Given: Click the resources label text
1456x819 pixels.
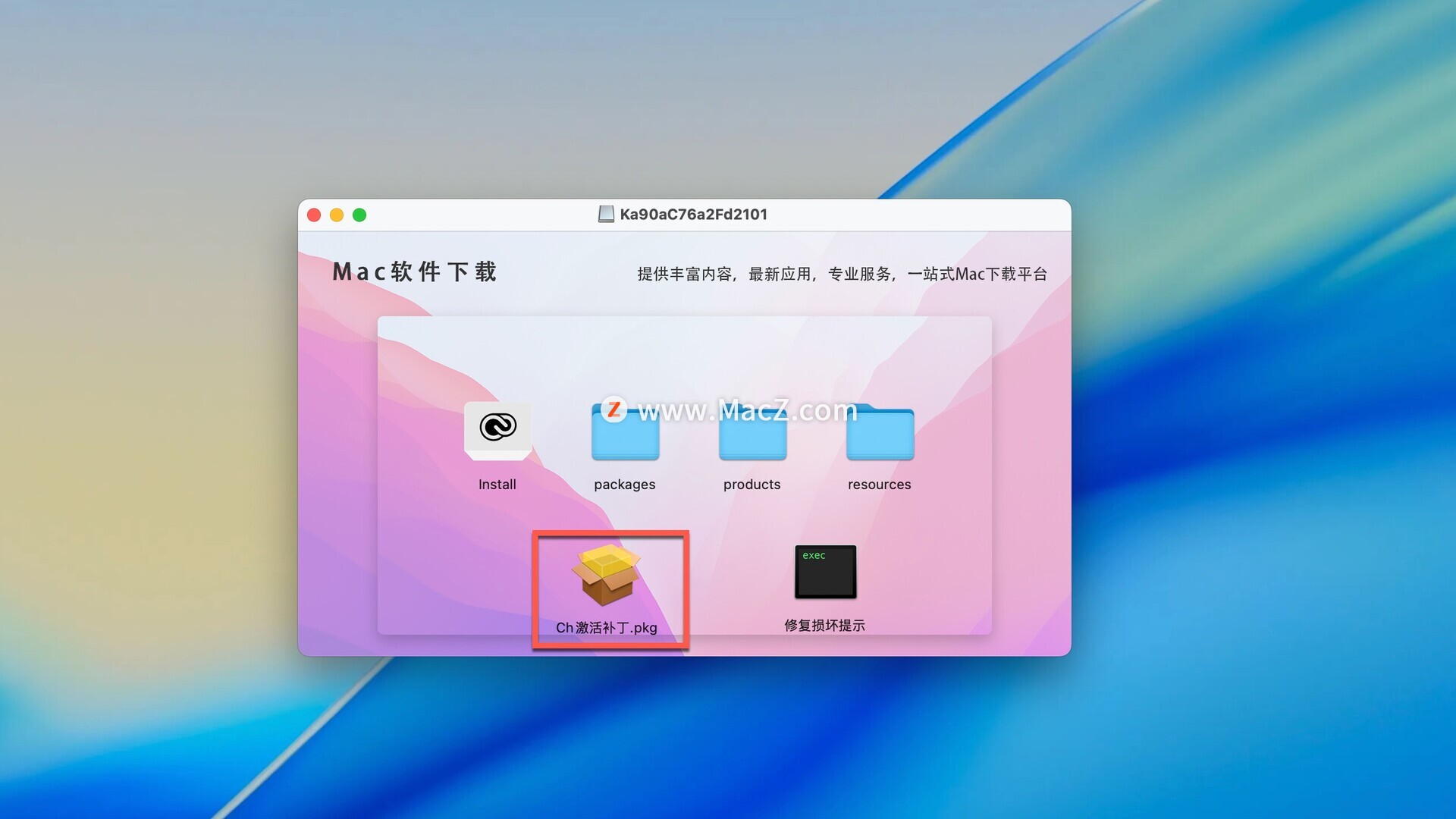Looking at the screenshot, I should (x=880, y=485).
